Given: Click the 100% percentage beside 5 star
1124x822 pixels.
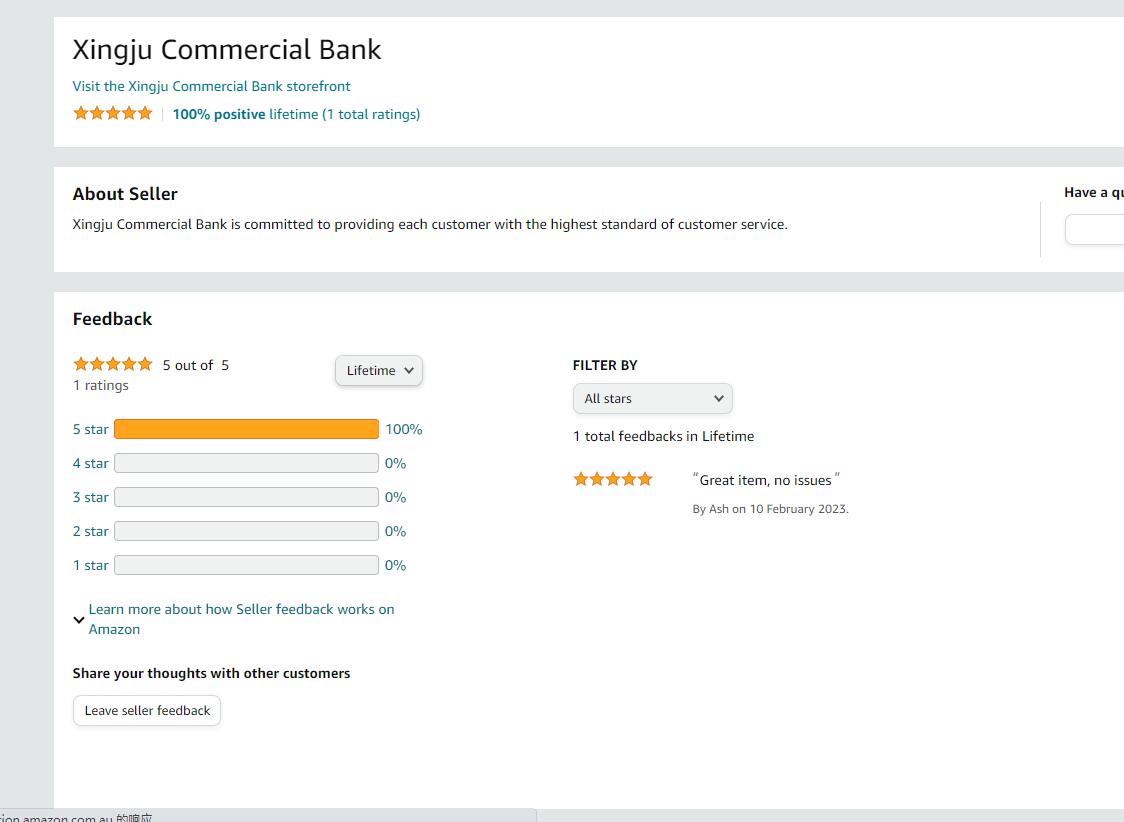Looking at the screenshot, I should (x=404, y=429).
